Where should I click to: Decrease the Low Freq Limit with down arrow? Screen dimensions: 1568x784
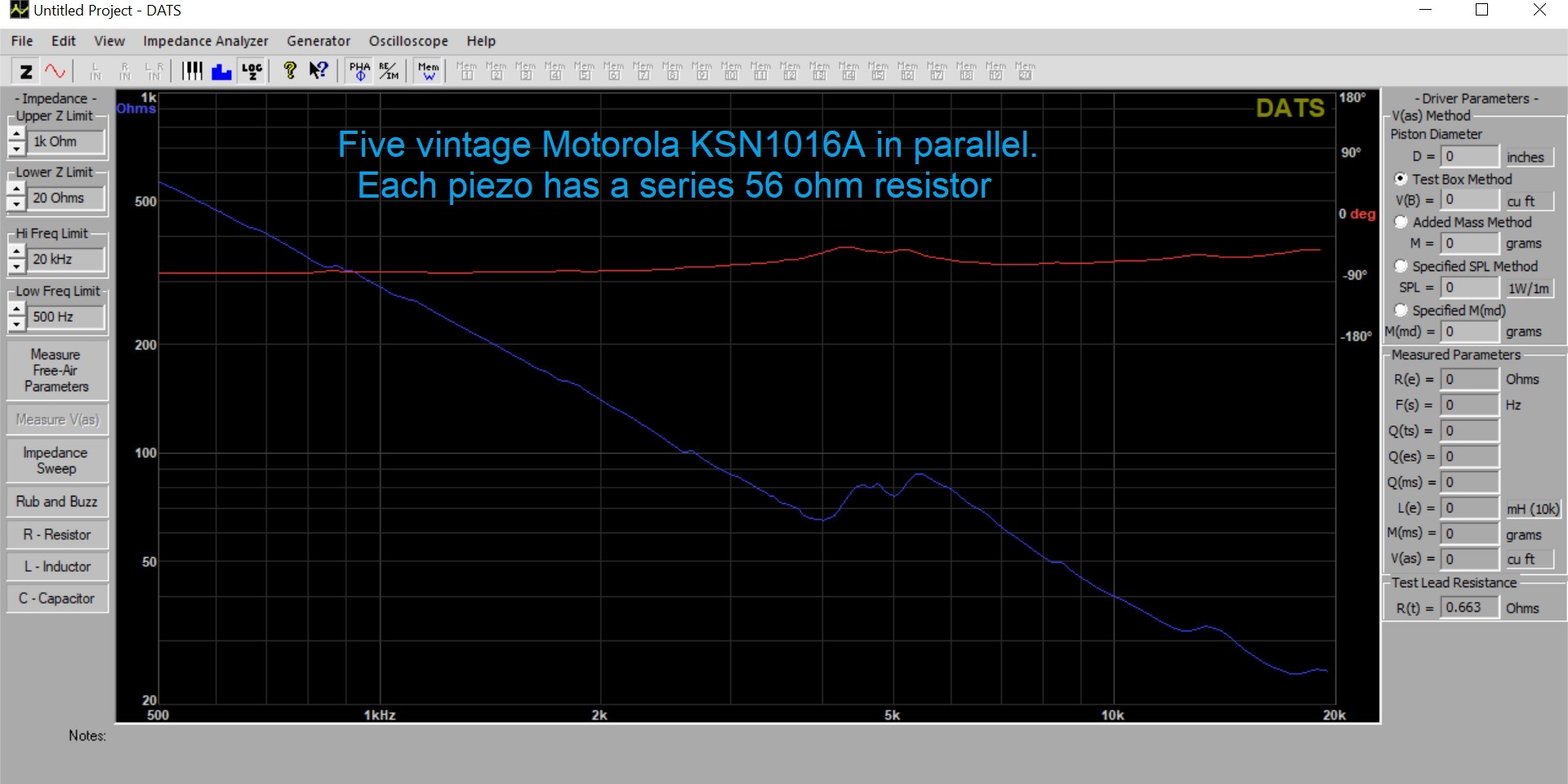coord(16,324)
